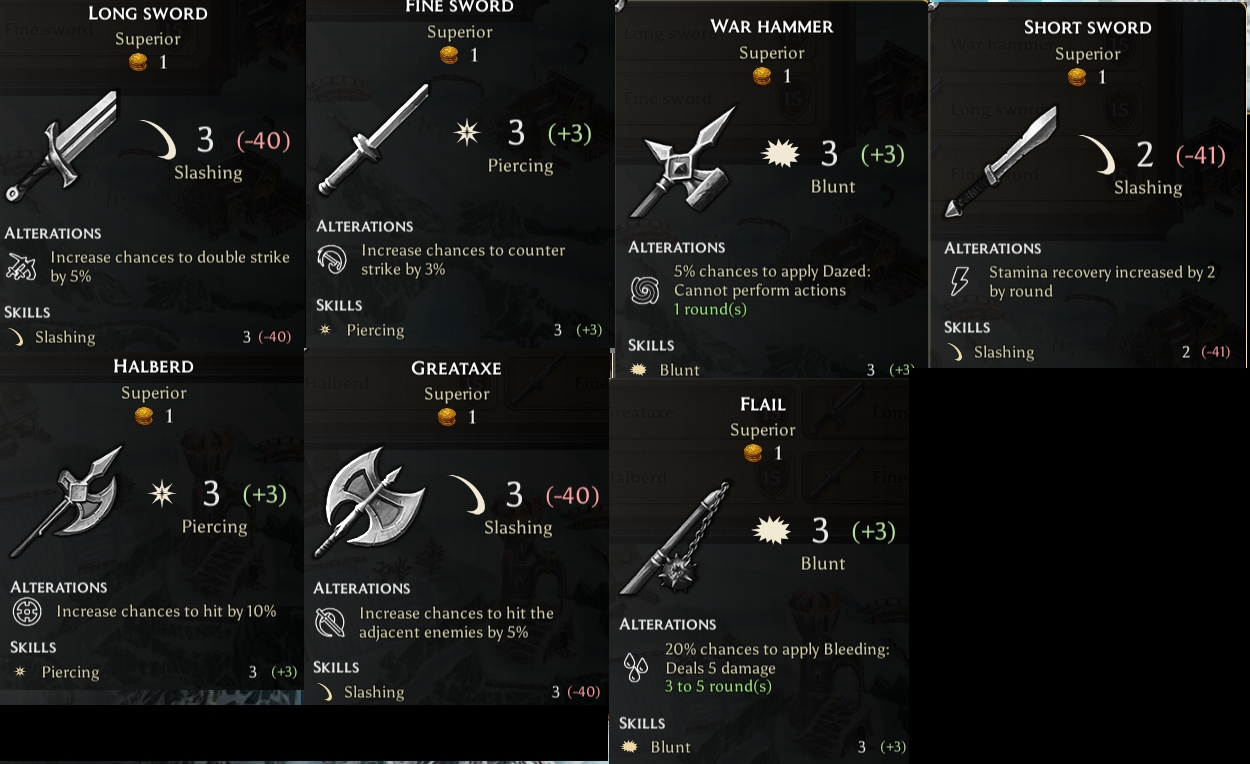Click the Long sword weapon image
The width and height of the screenshot is (1250, 764).
(x=61, y=145)
